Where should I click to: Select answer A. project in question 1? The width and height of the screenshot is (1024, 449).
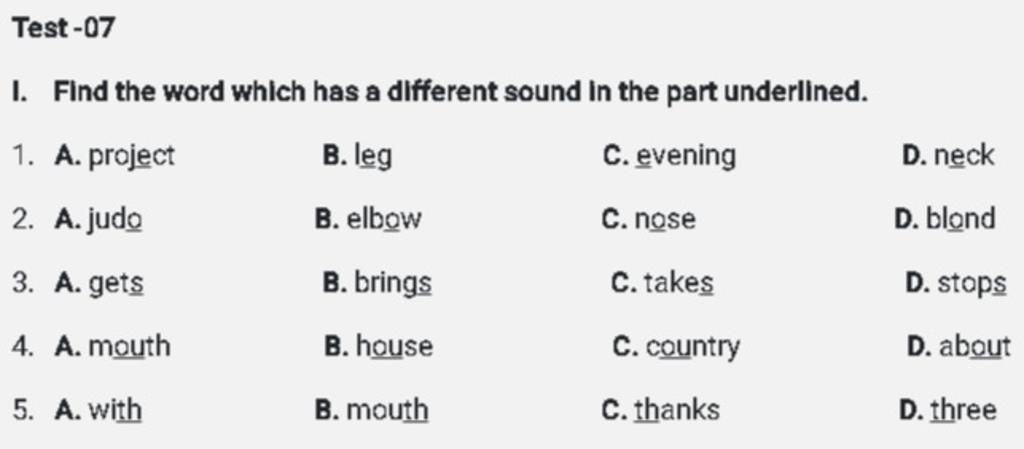[x=115, y=157]
